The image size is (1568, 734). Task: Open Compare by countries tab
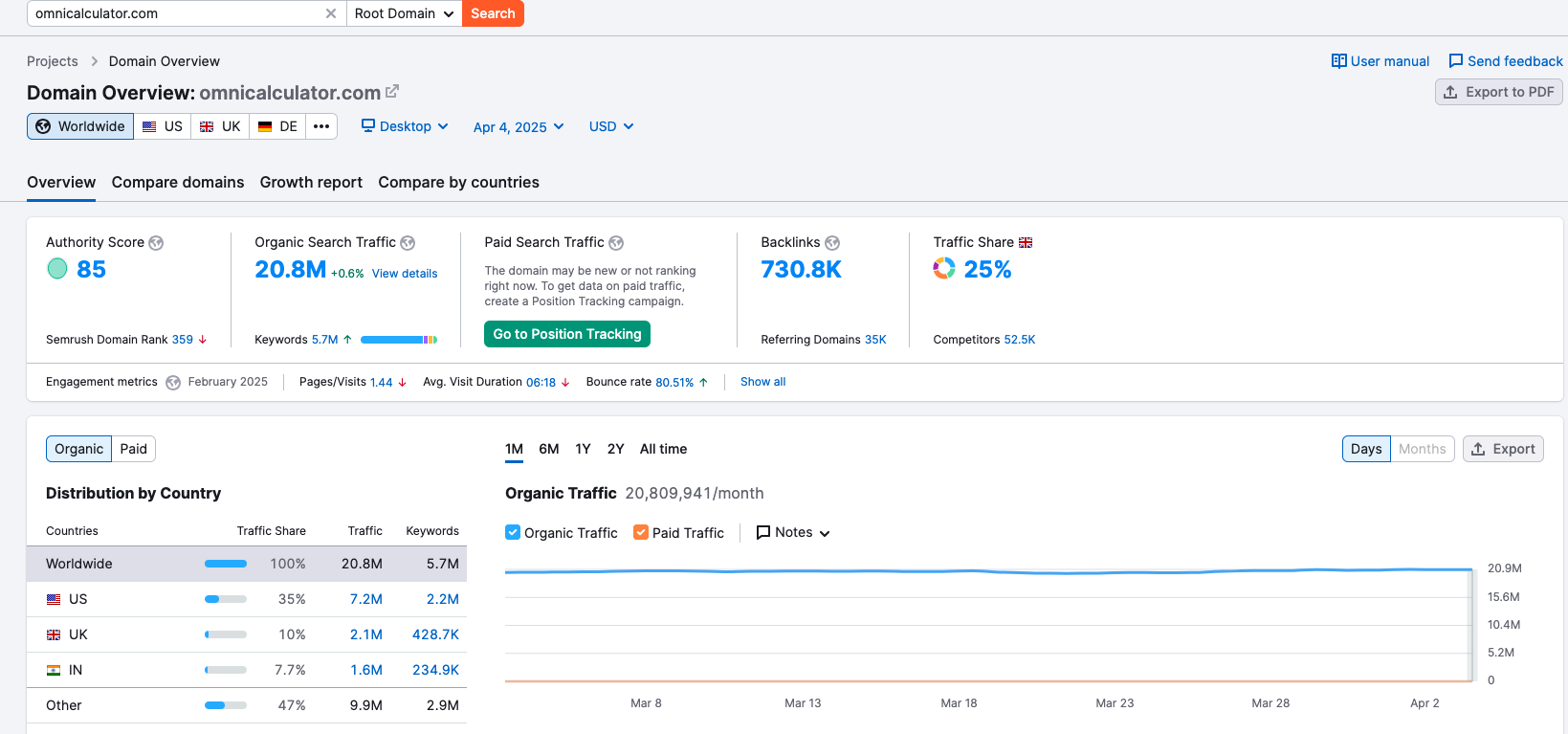coord(458,182)
